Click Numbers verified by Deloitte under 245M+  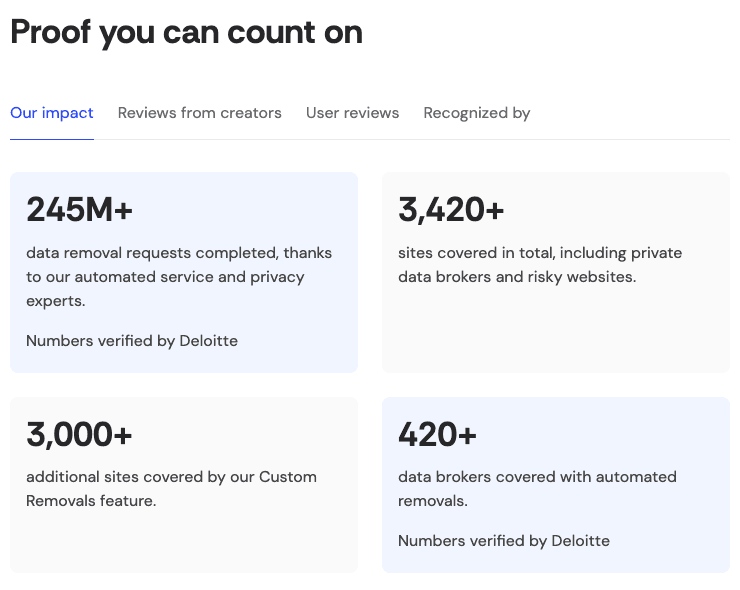click(x=132, y=341)
